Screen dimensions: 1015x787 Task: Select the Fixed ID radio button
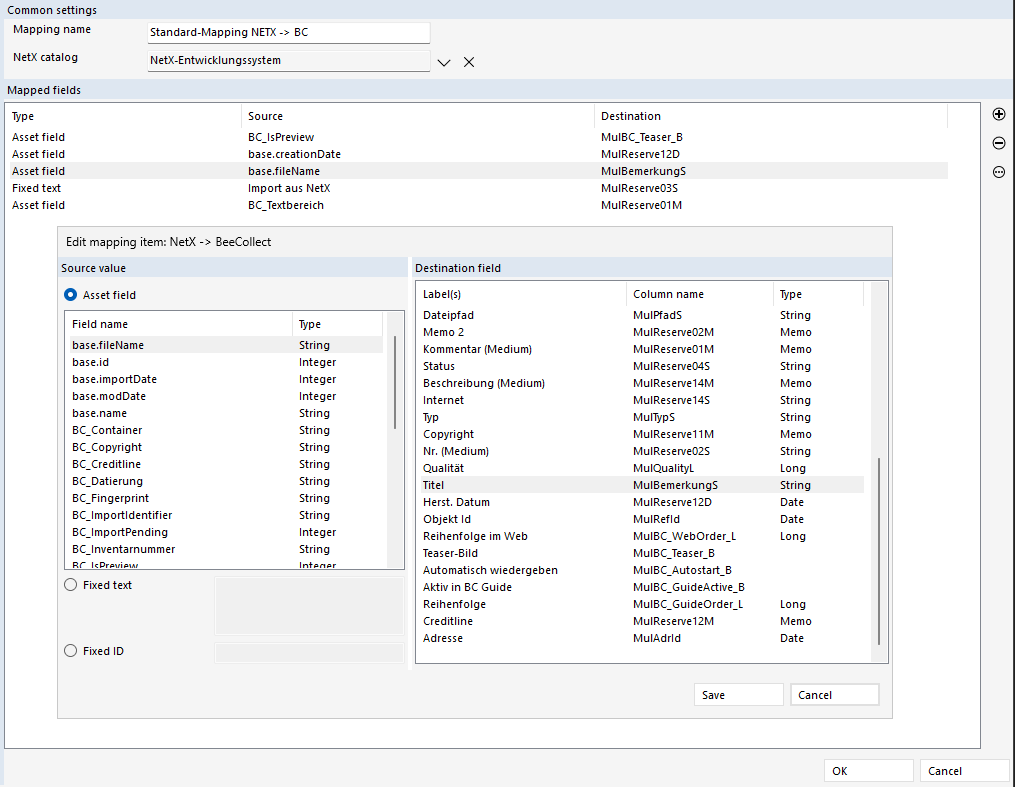[71, 651]
